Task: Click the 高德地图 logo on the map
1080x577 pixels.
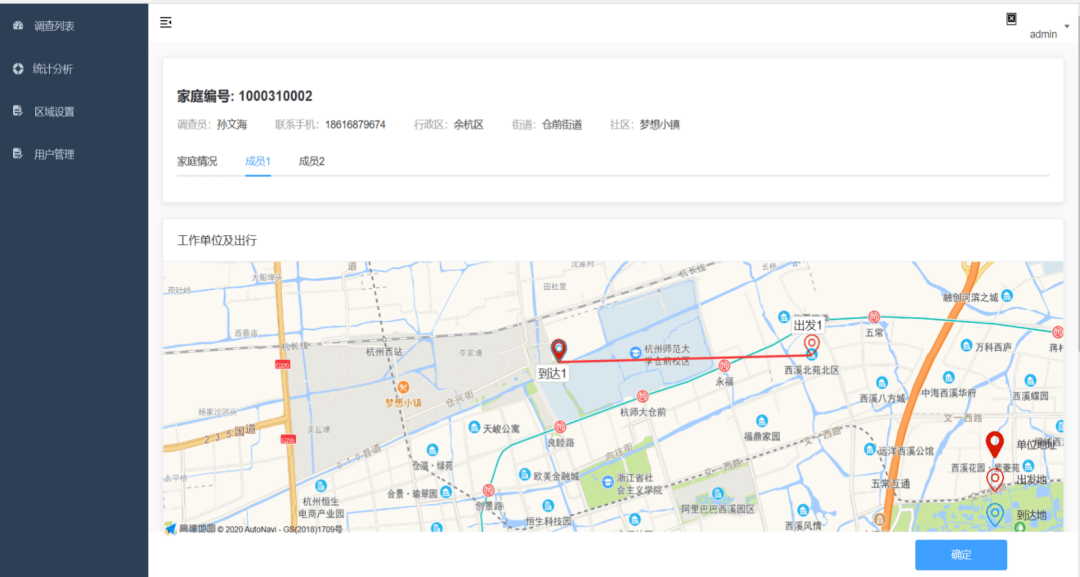Action: point(190,529)
